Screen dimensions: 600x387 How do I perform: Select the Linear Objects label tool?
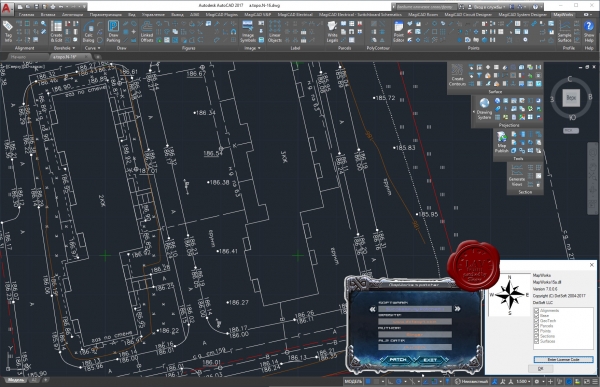tap(275, 31)
